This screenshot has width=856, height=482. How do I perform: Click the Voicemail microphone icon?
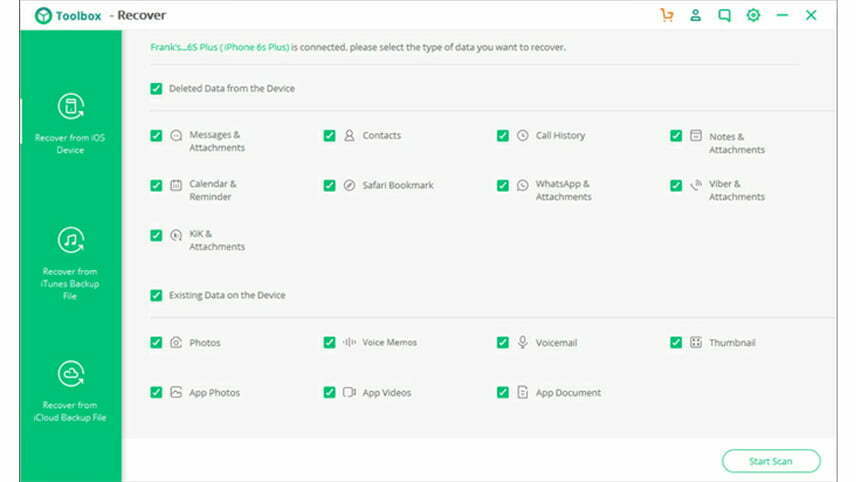pyautogui.click(x=522, y=342)
